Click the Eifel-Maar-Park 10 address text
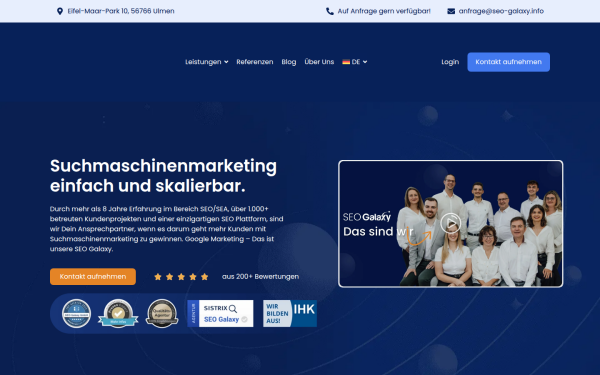 (x=121, y=11)
